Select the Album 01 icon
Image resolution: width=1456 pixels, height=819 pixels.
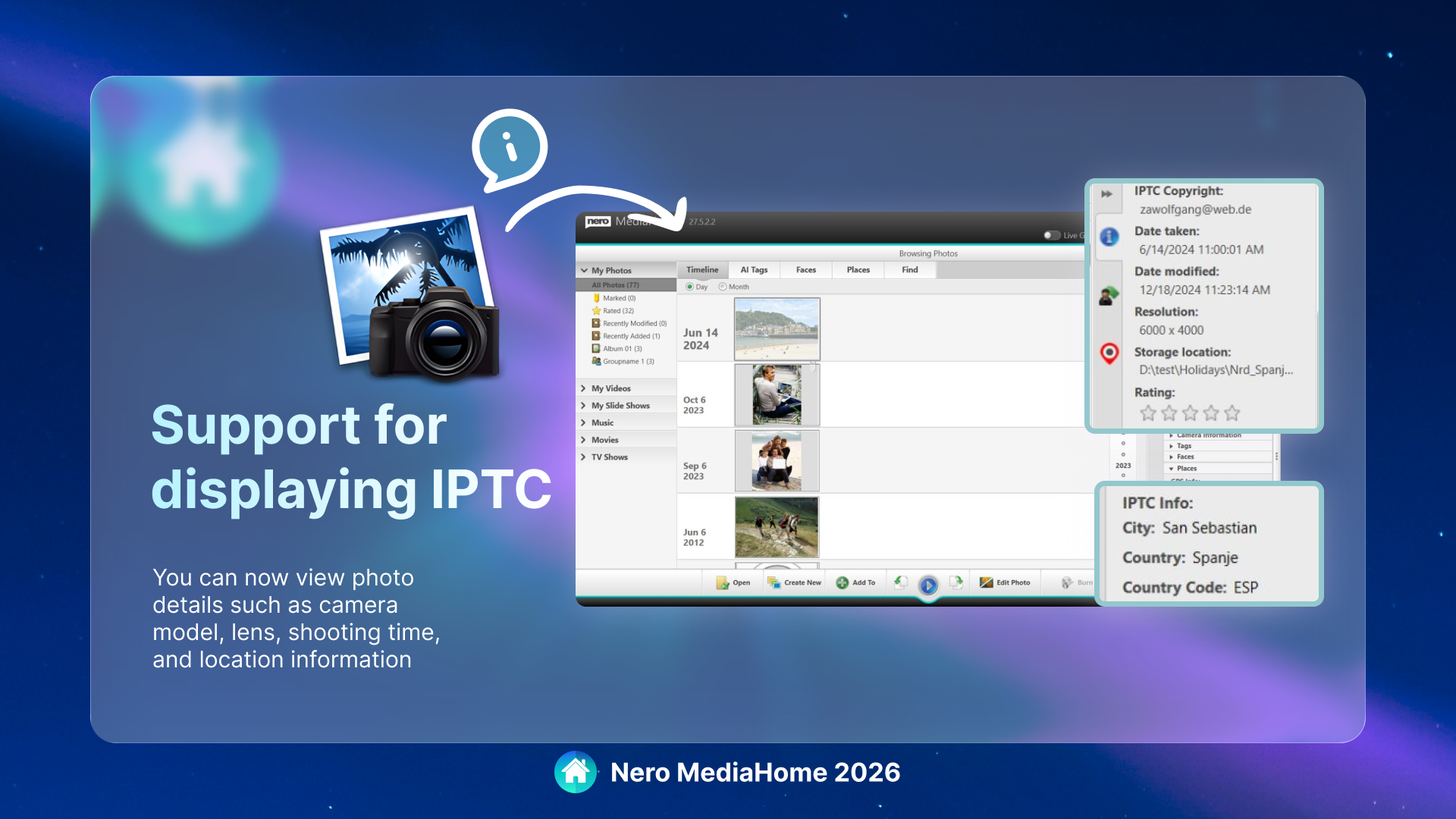pos(597,348)
